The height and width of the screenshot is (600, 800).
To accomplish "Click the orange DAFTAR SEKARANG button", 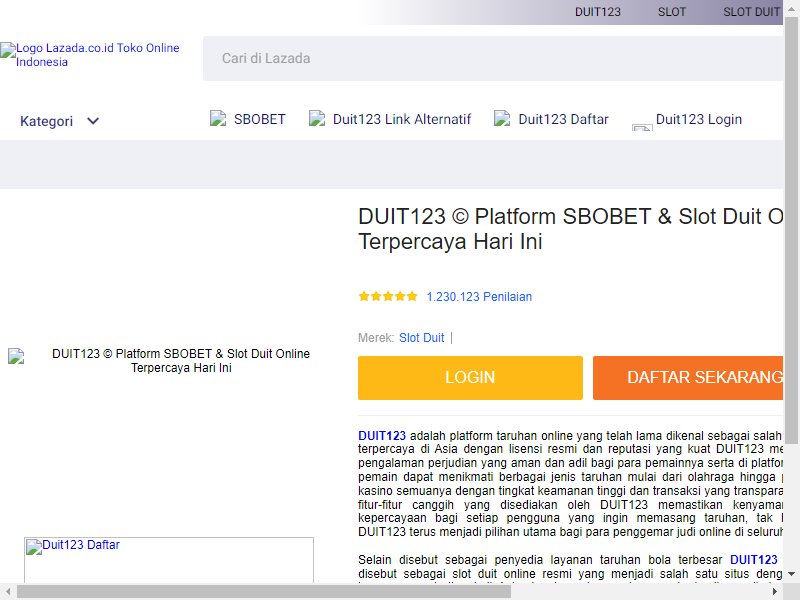I will 688,378.
